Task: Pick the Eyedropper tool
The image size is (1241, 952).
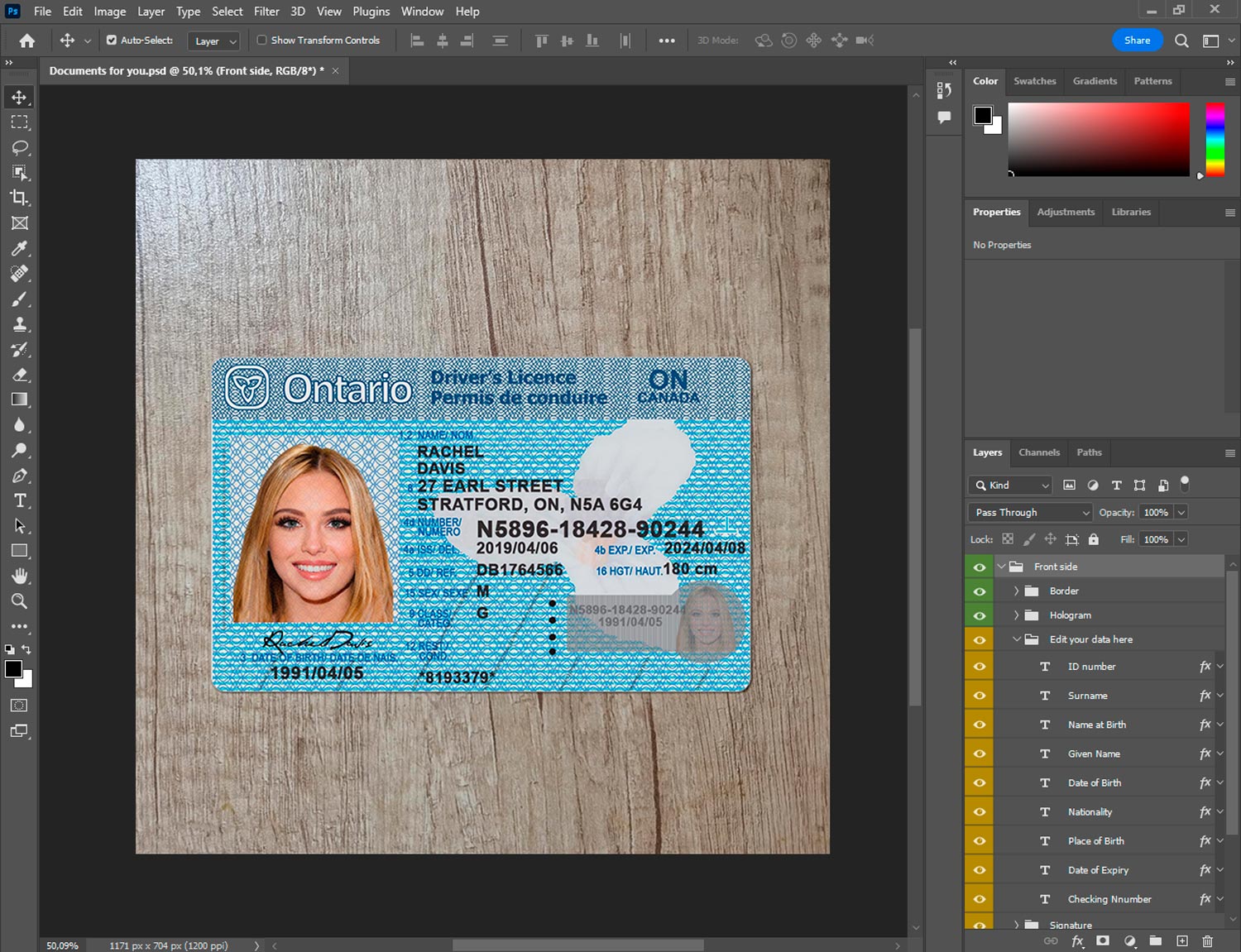Action: coord(20,248)
